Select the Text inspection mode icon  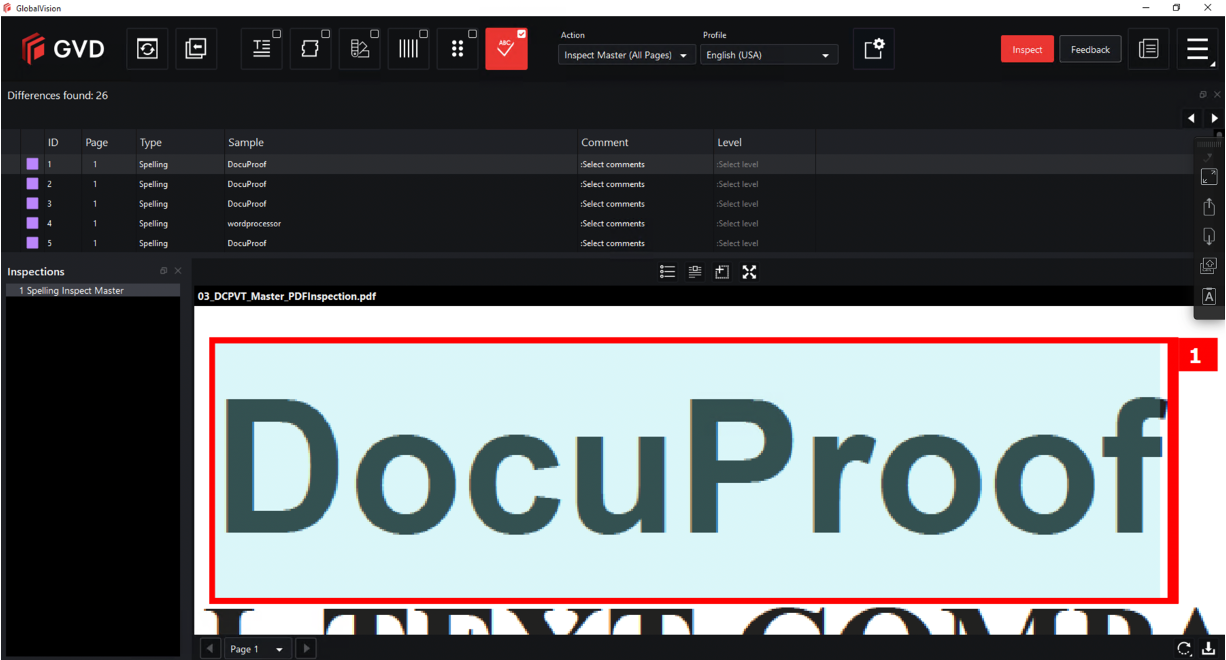pyautogui.click(x=261, y=49)
